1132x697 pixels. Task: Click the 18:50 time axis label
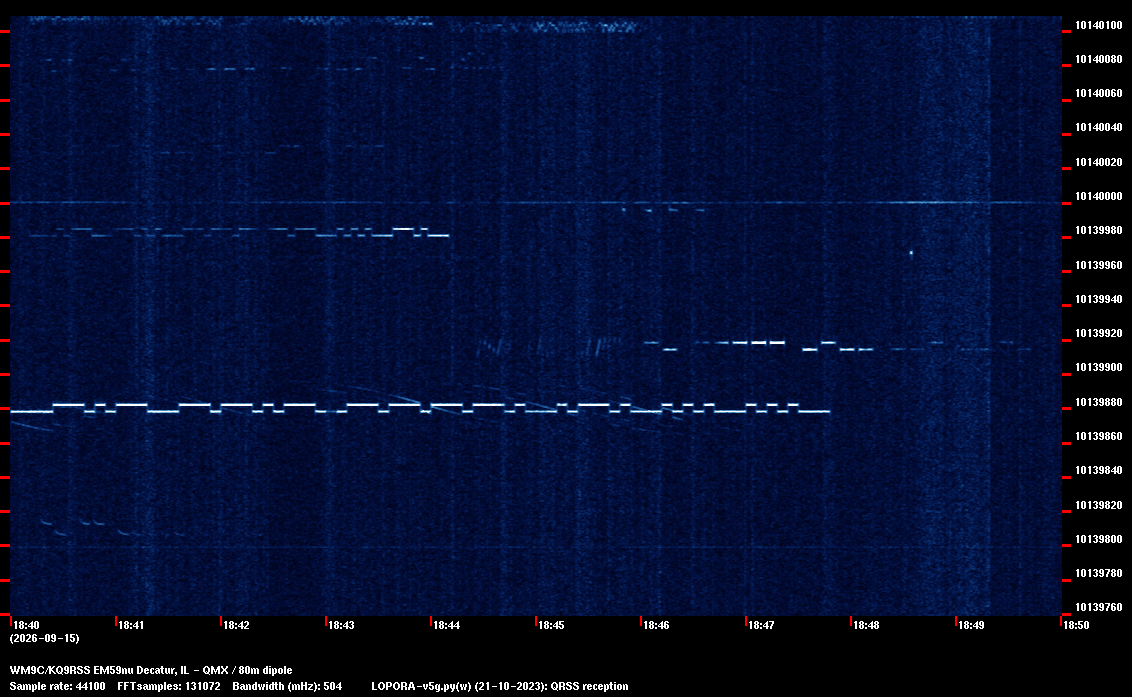click(1076, 625)
